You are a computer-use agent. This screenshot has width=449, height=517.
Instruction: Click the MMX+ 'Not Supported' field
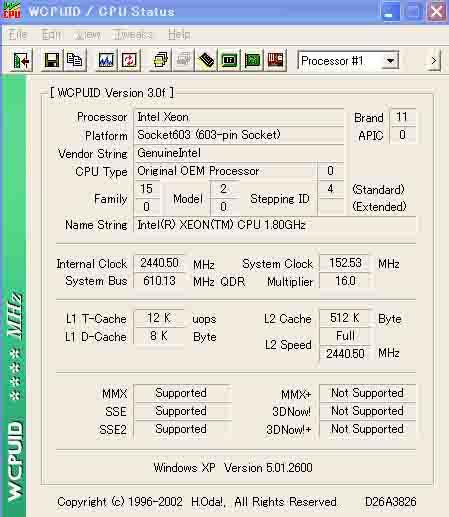(367, 393)
